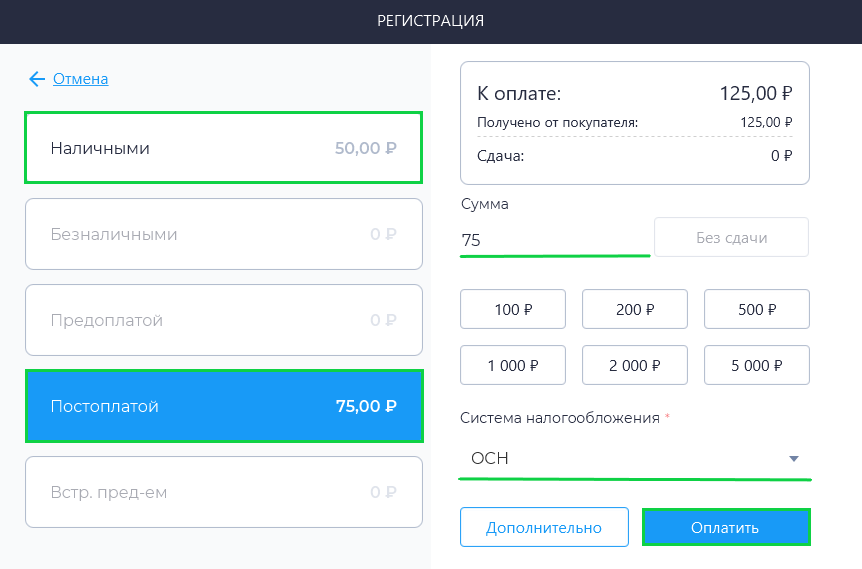Add the 2 000 ₽ quick amount

(635, 366)
